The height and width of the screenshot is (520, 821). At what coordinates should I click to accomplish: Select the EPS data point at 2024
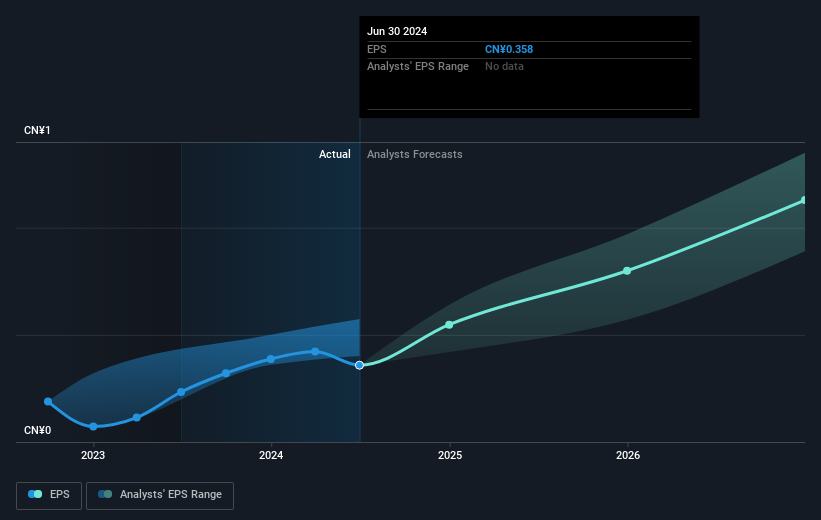point(271,359)
